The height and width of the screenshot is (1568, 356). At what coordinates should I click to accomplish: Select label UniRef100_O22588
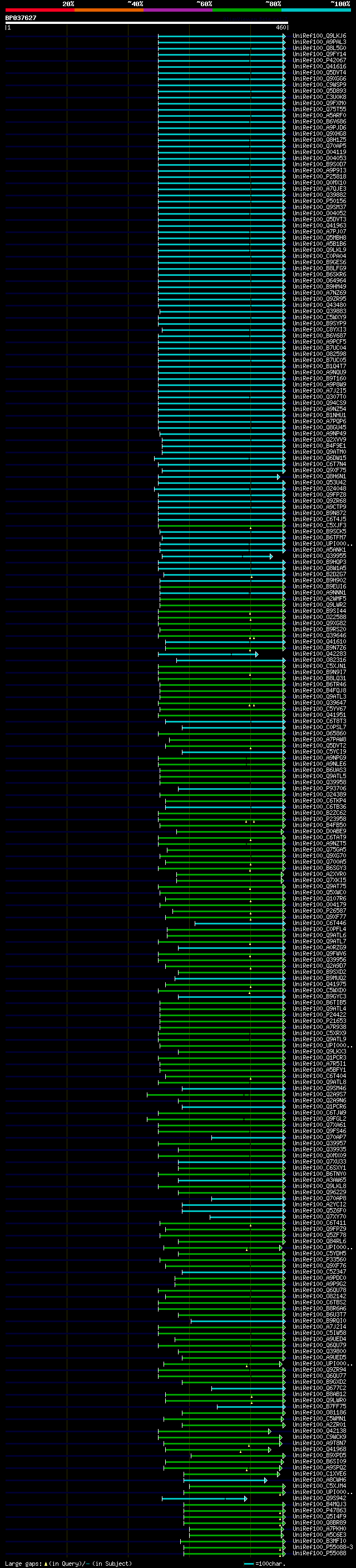click(x=319, y=617)
